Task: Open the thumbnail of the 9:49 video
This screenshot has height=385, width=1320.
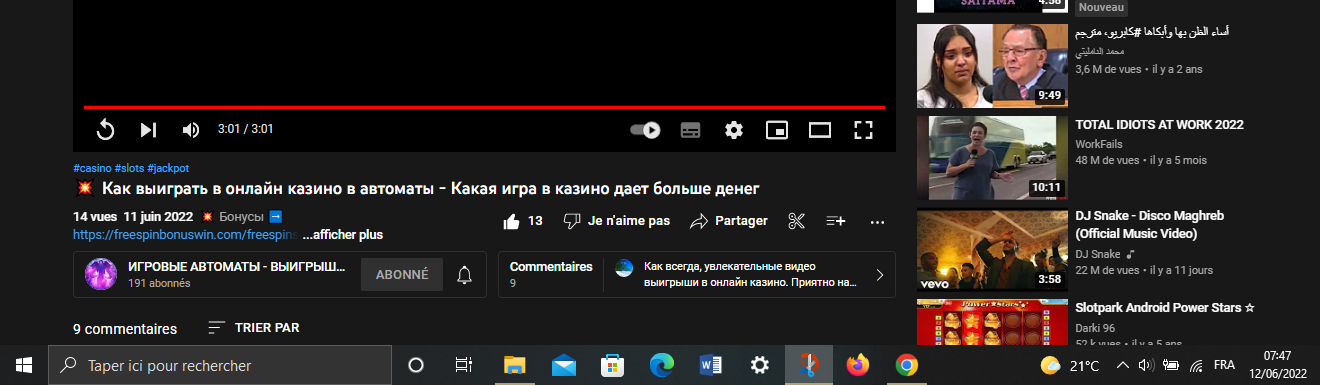Action: pyautogui.click(x=992, y=65)
